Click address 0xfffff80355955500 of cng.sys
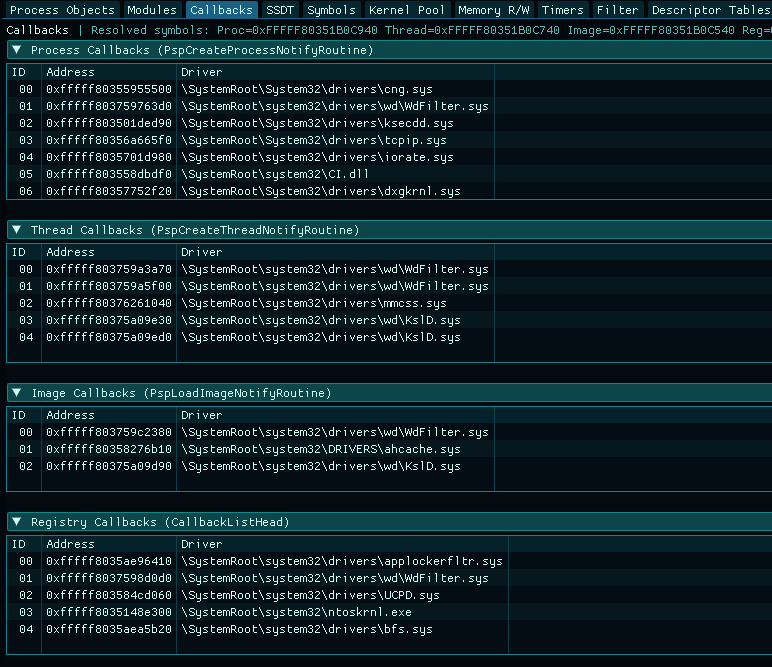This screenshot has height=667, width=772. [x=109, y=89]
